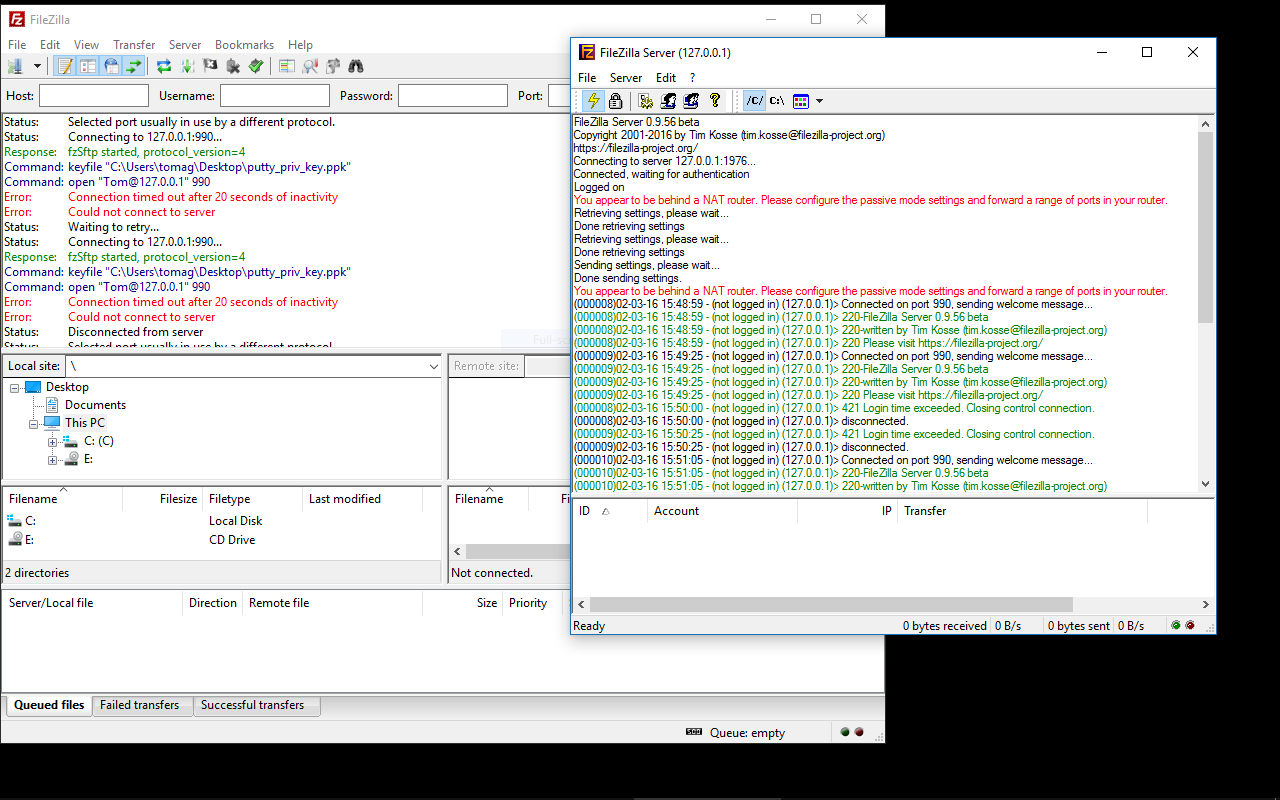
Task: Switch to the Failed transfers tab
Action: (140, 705)
